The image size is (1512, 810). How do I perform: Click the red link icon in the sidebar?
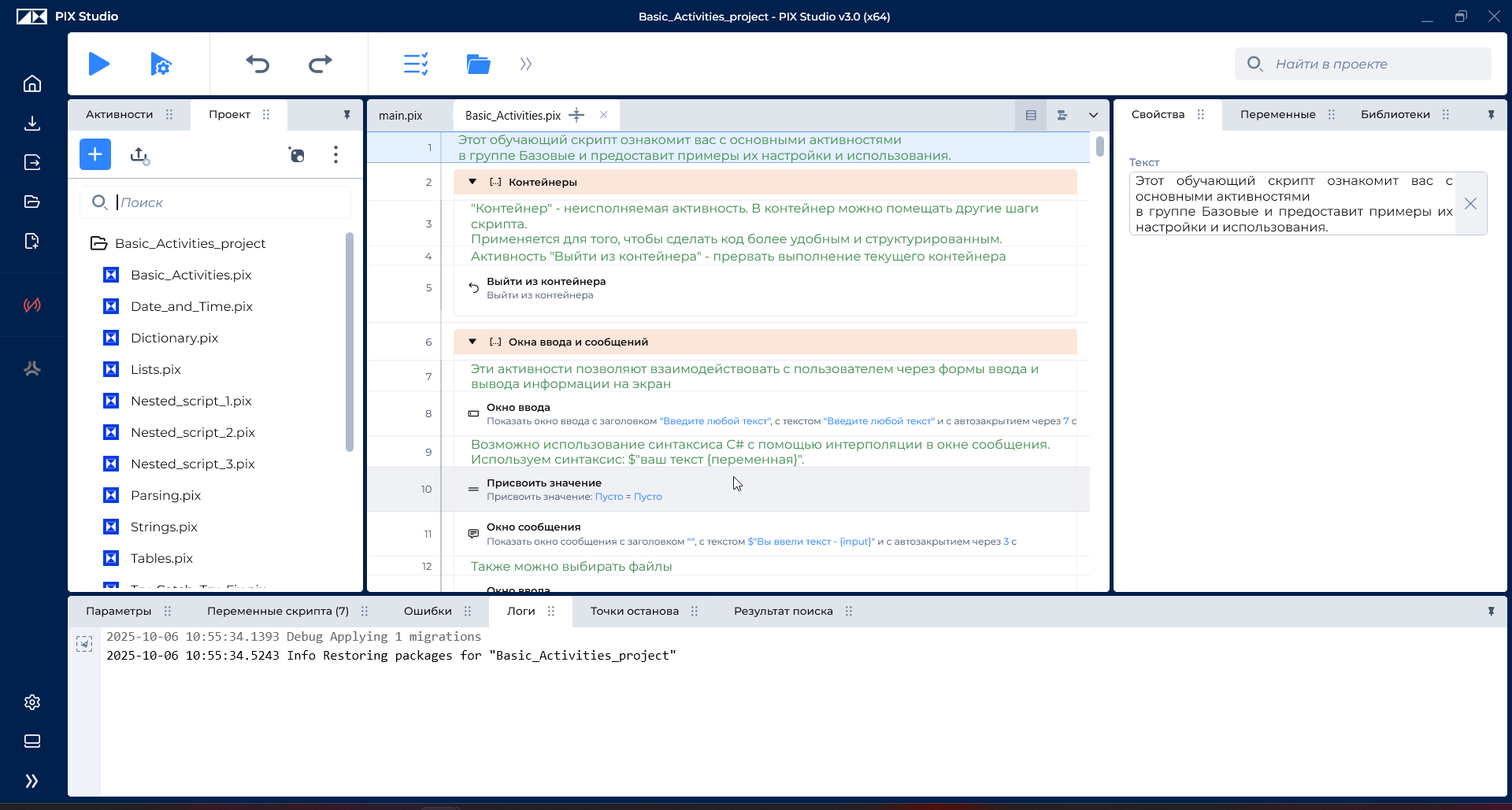[x=32, y=305]
